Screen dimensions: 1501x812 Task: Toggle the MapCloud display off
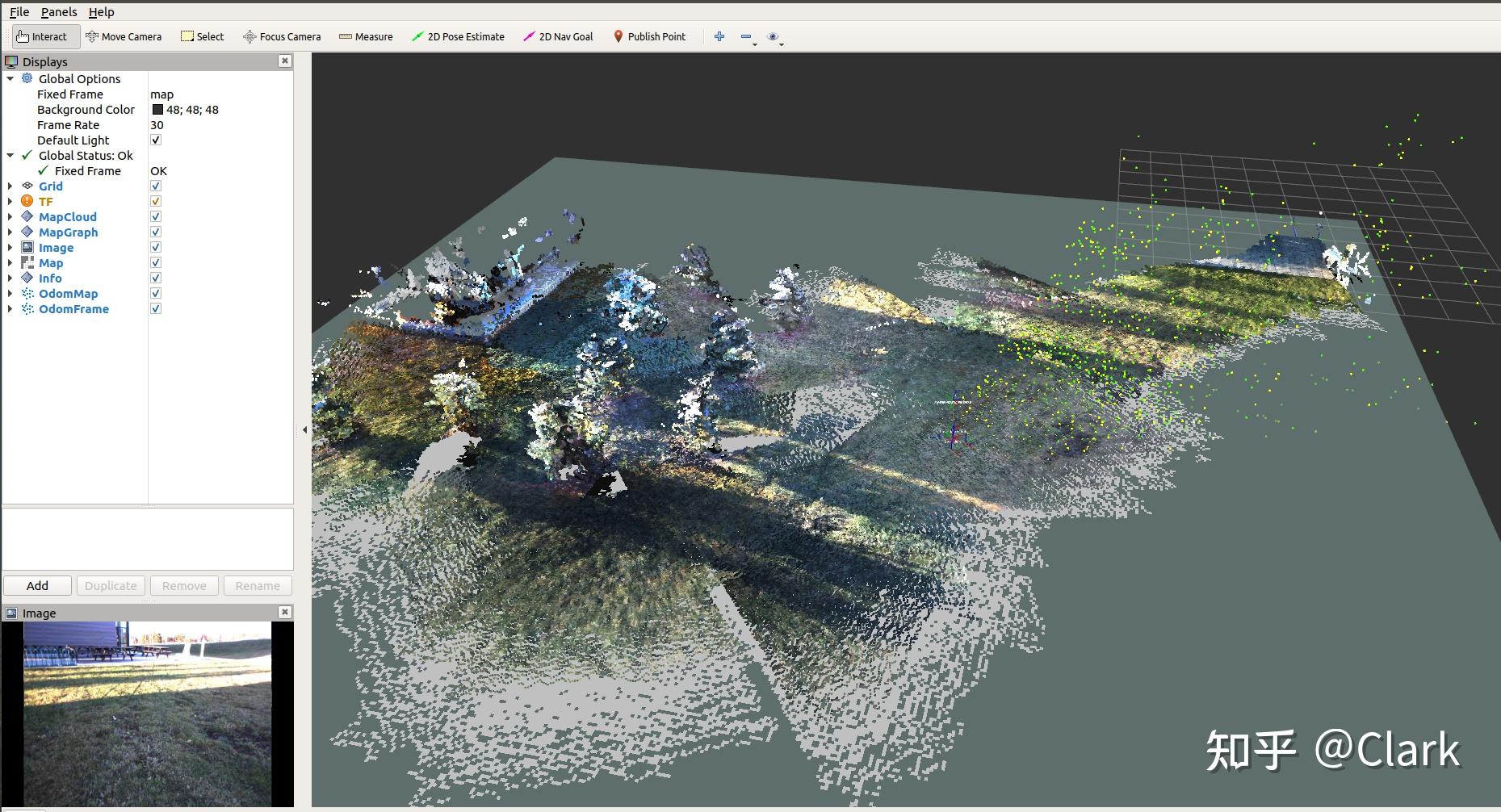(x=155, y=216)
